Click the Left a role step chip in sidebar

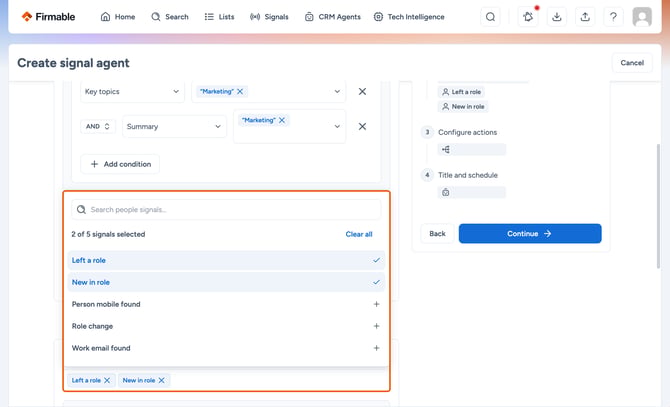[x=461, y=92]
